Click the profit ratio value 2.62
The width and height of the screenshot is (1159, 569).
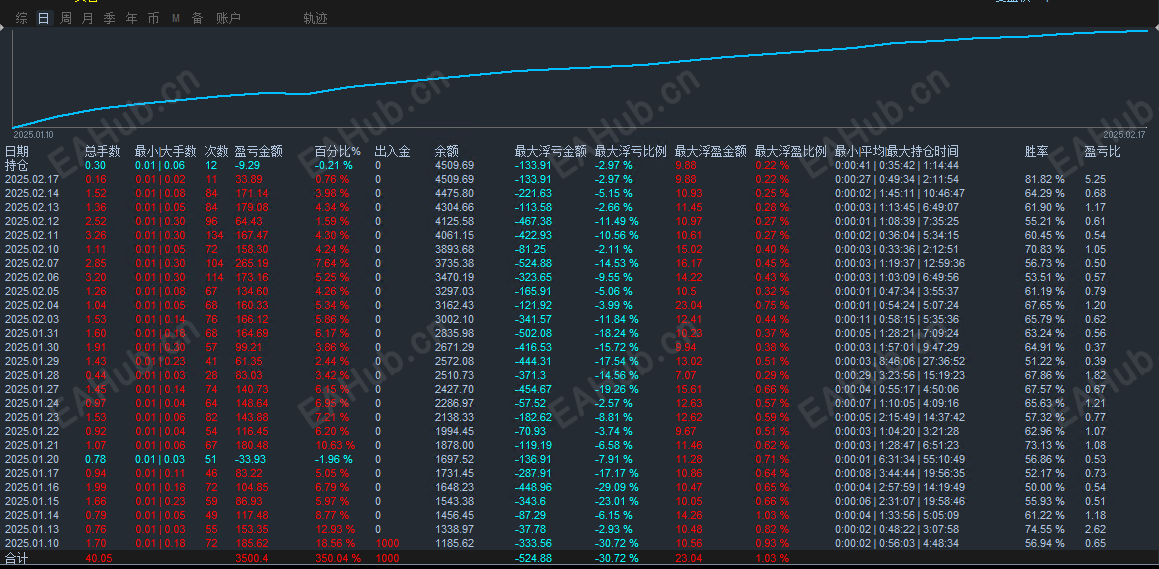(x=1095, y=529)
